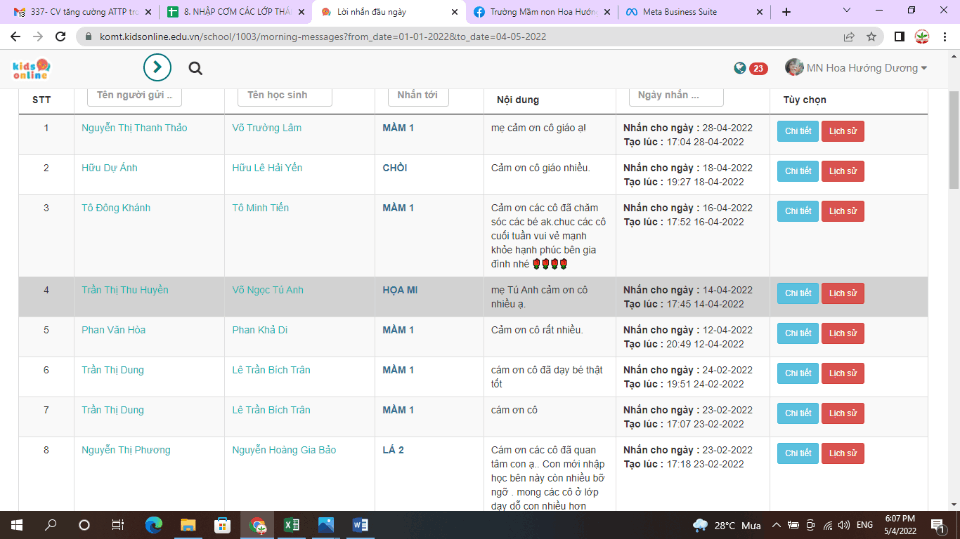Expand the sidebar with the arrow circle icon
This screenshot has height=539, width=960.
(157, 68)
